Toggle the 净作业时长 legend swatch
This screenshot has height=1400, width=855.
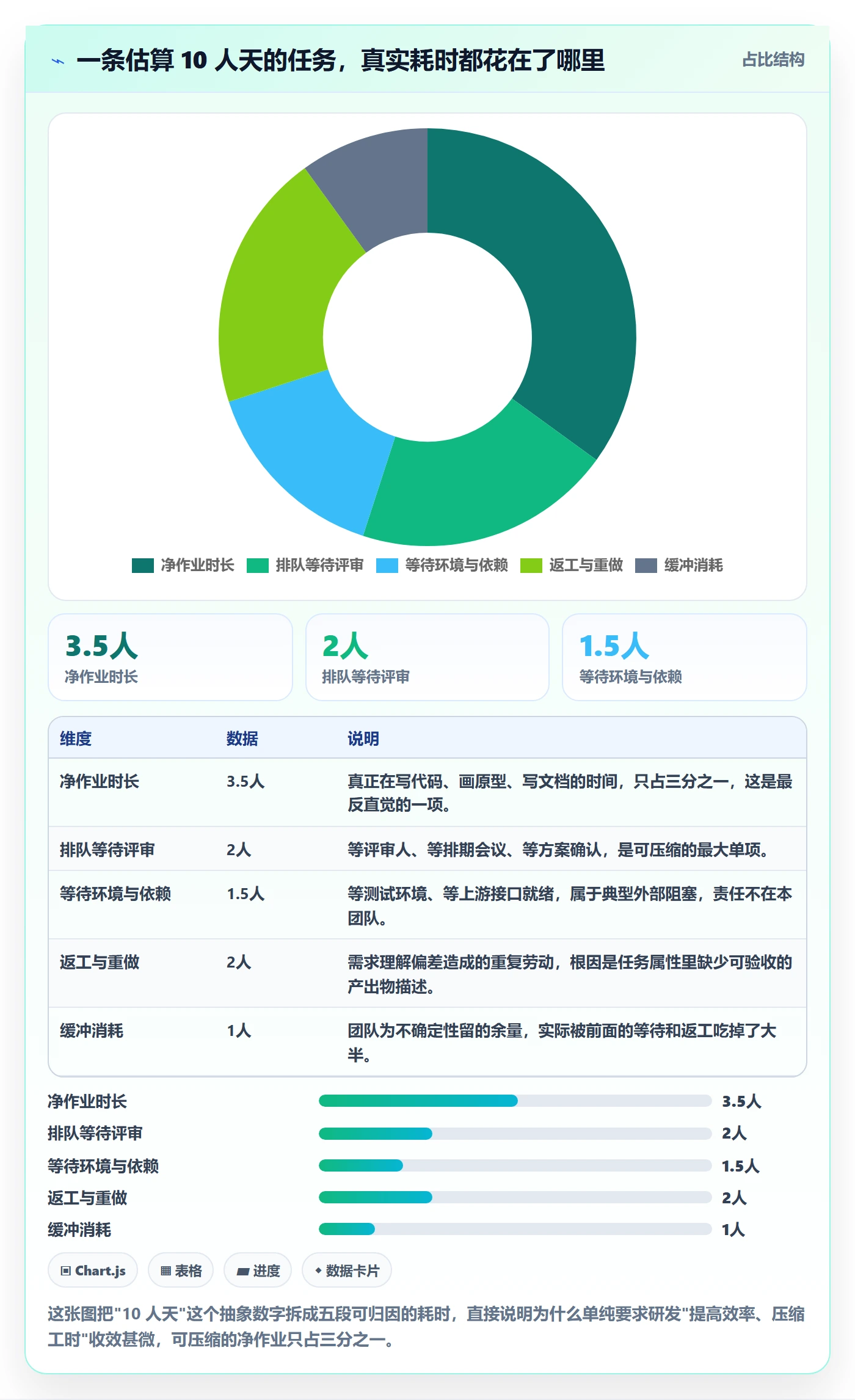tap(143, 566)
